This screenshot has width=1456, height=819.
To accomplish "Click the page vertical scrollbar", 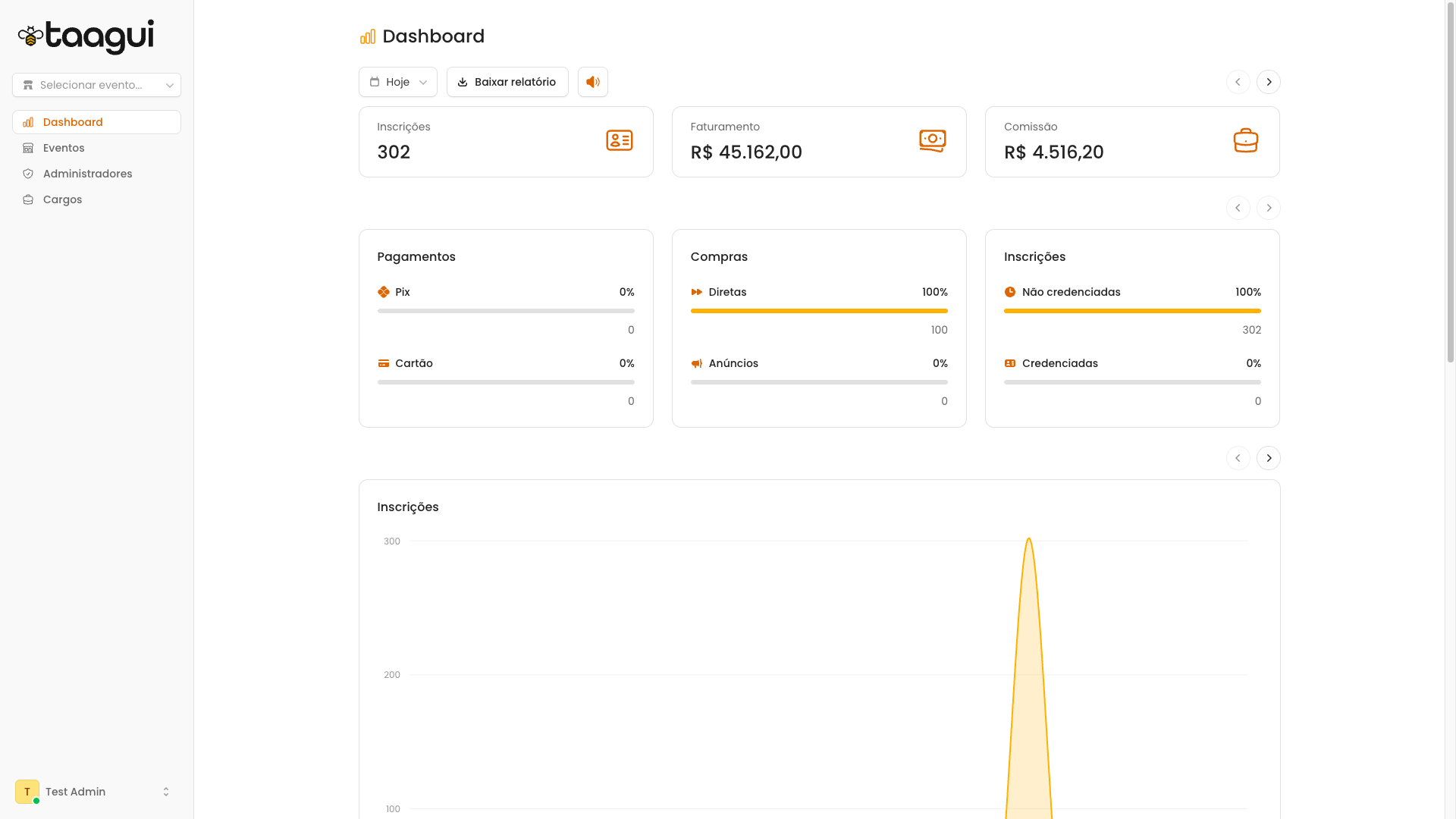I will [x=1450, y=182].
